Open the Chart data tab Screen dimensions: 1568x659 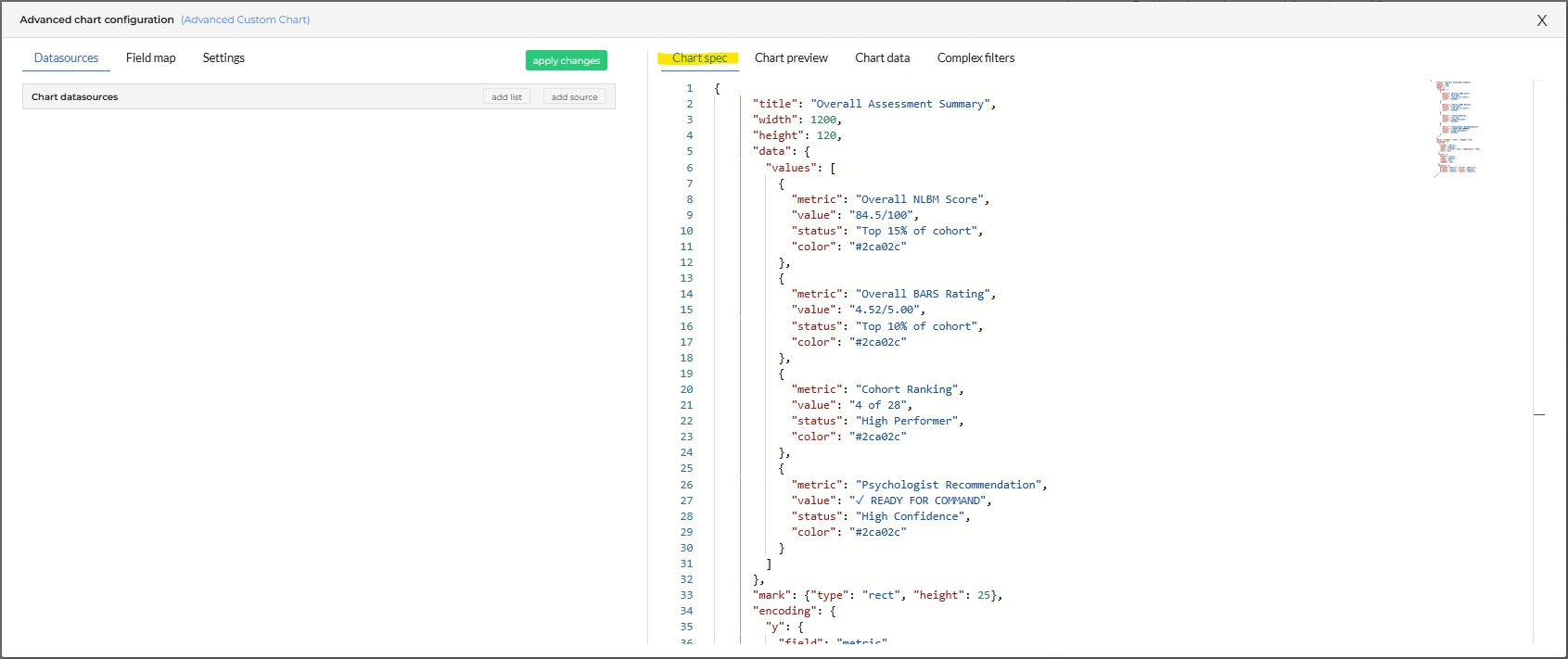[x=882, y=57]
